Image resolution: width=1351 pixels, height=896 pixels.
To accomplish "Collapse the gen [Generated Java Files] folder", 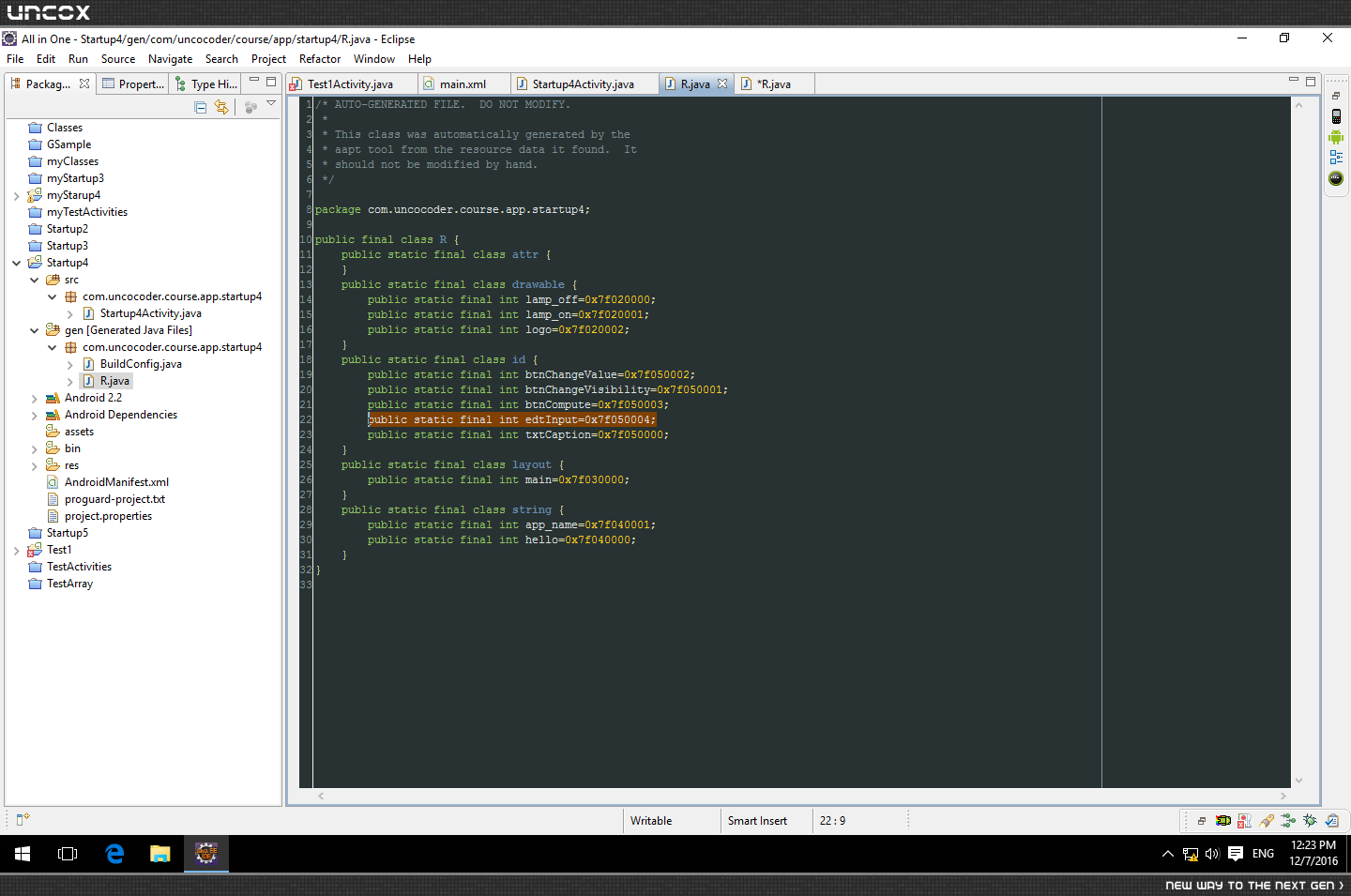I will [34, 330].
